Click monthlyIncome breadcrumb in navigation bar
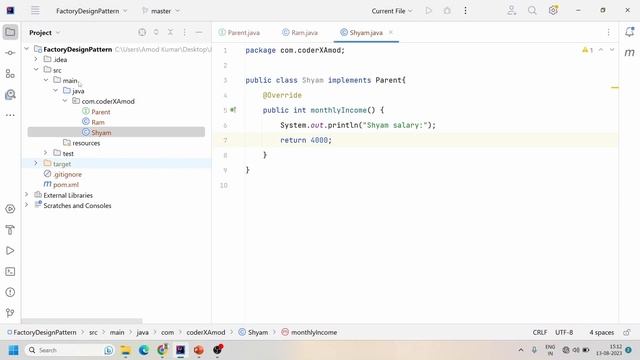The image size is (640, 360). 309,332
